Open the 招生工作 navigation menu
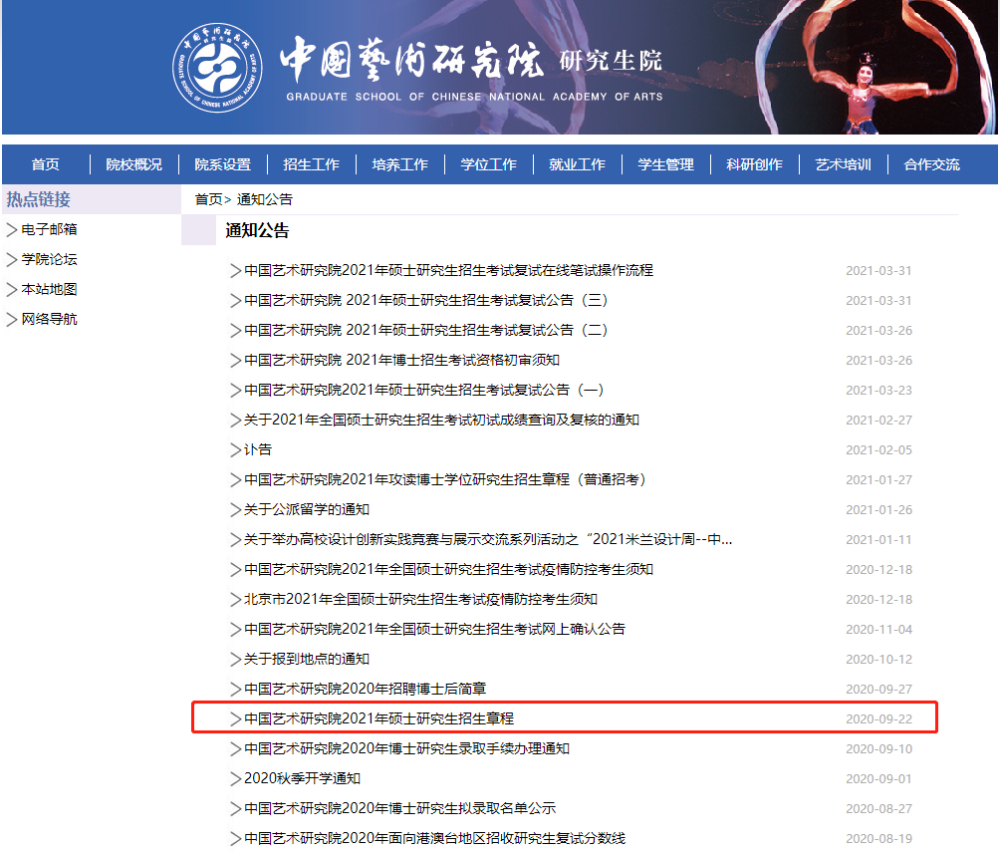Viewport: 1000px width, 853px height. (311, 164)
